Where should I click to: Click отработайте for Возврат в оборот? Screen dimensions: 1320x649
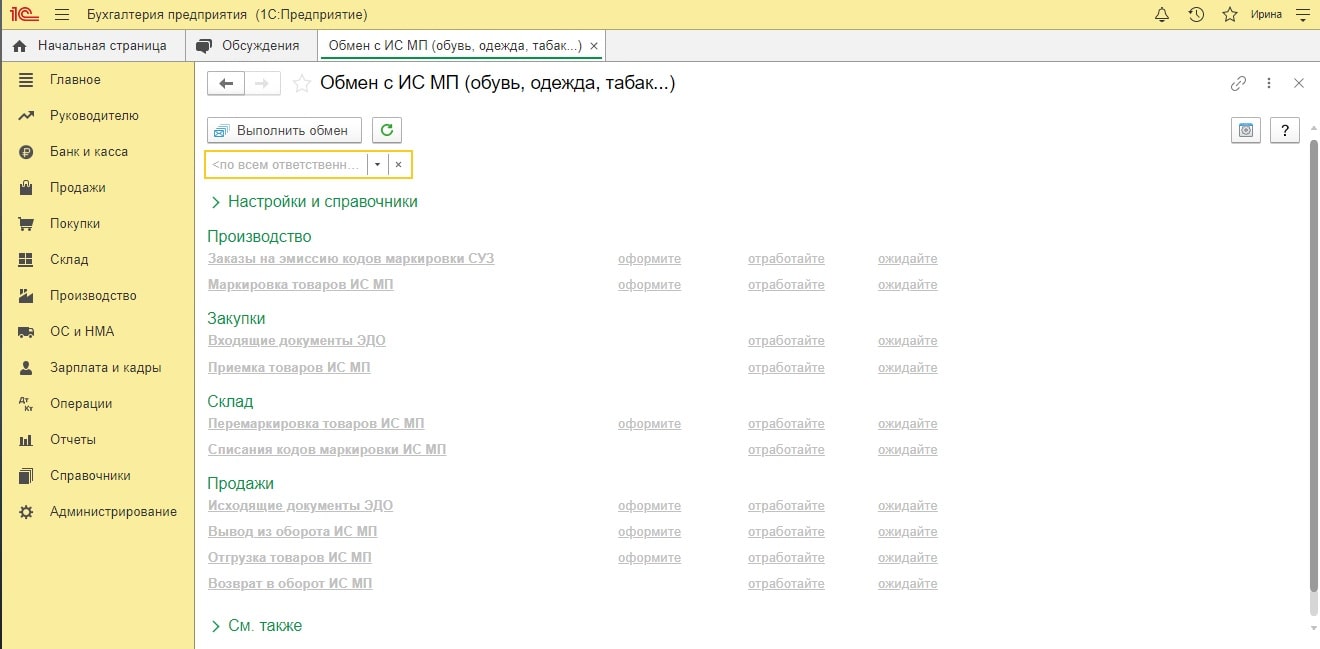tap(786, 584)
